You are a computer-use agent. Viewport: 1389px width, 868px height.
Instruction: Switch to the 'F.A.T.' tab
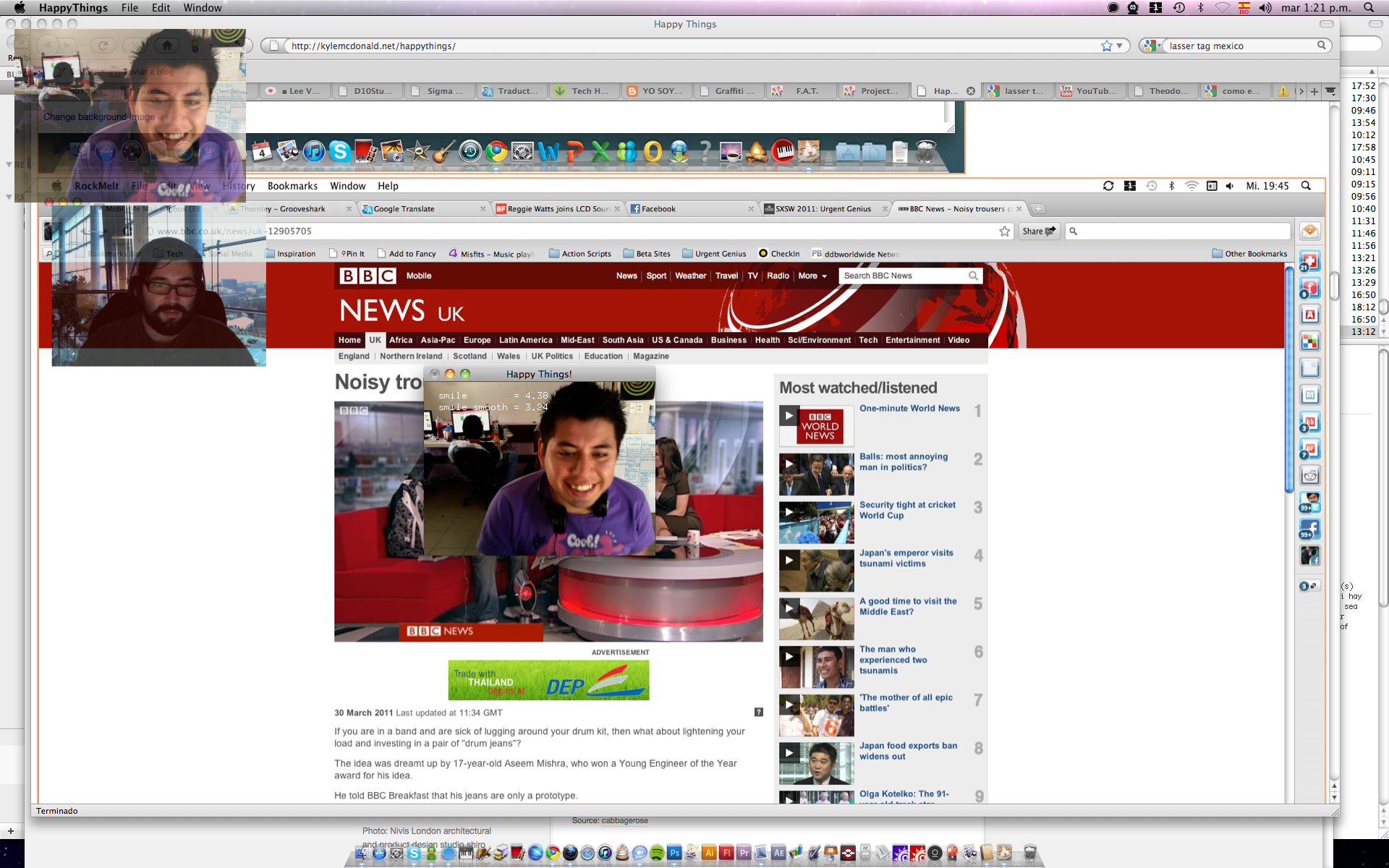click(802, 91)
